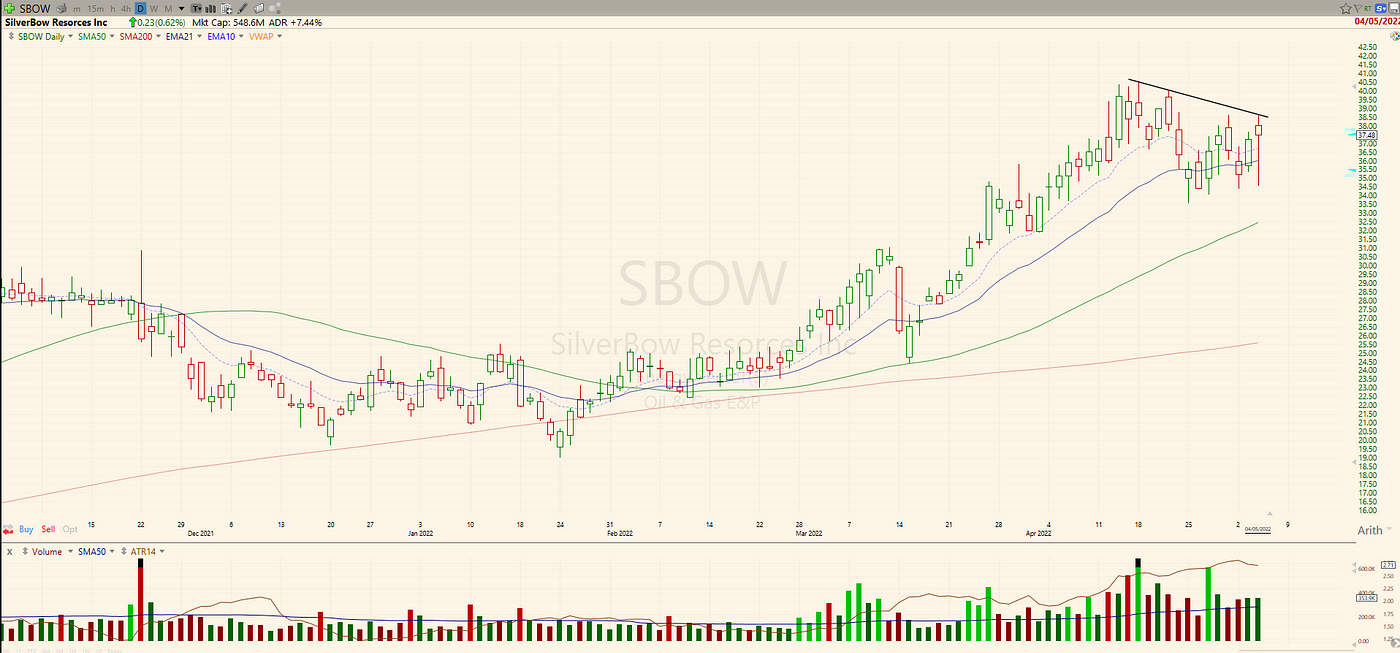This screenshot has height=653, width=1400.
Task: Click the Opt button
Action: 70,529
